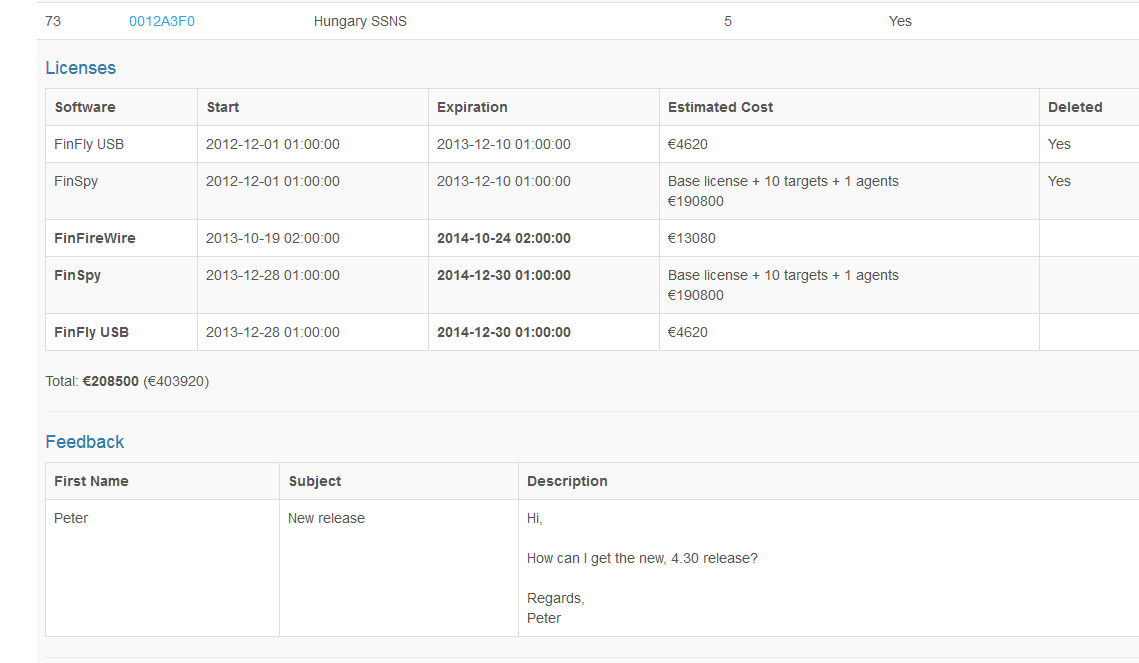The height and width of the screenshot is (663, 1139).
Task: Click the 4.30 release question text
Action: 642,558
